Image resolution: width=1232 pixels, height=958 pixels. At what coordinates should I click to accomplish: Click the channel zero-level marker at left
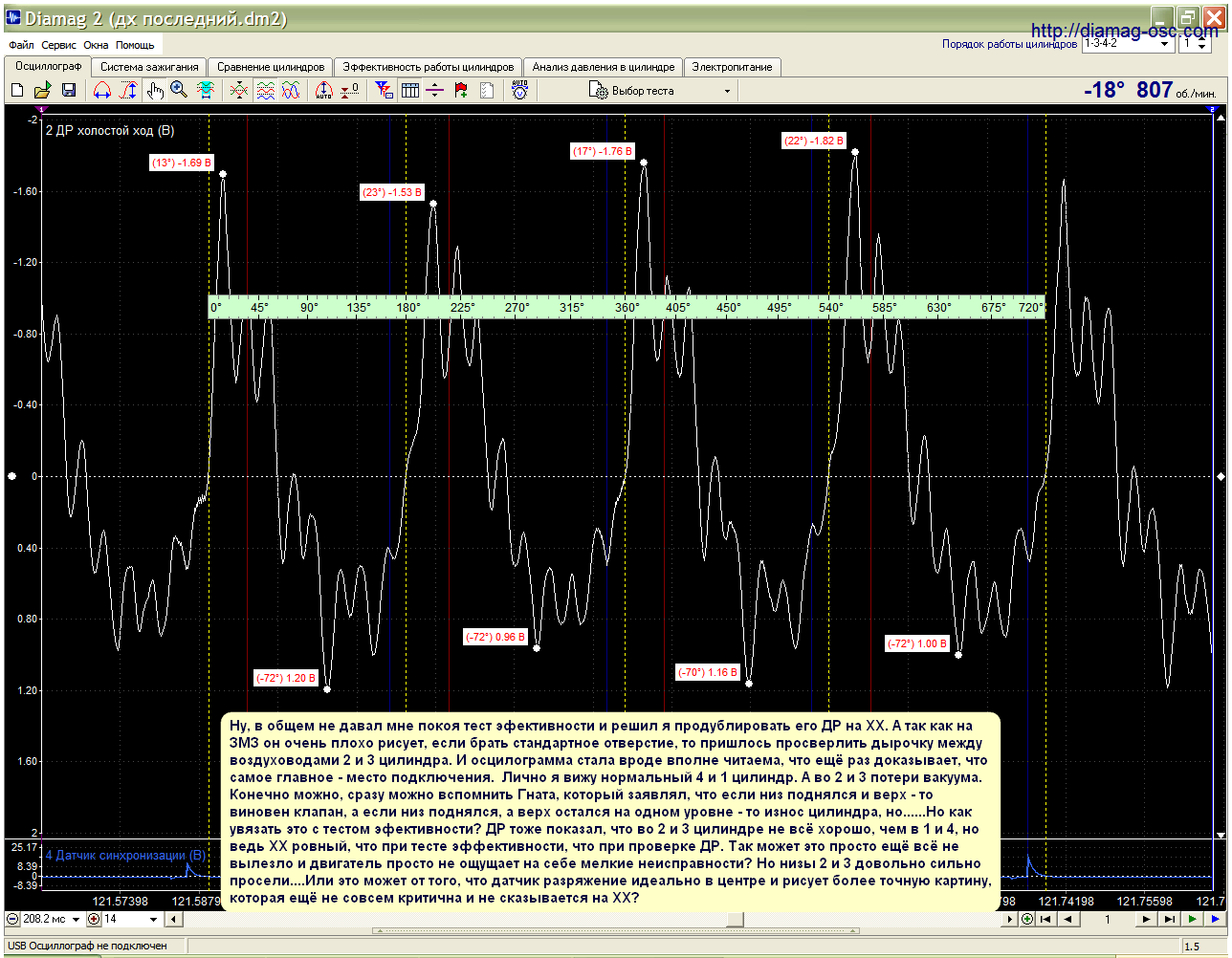pos(11,476)
